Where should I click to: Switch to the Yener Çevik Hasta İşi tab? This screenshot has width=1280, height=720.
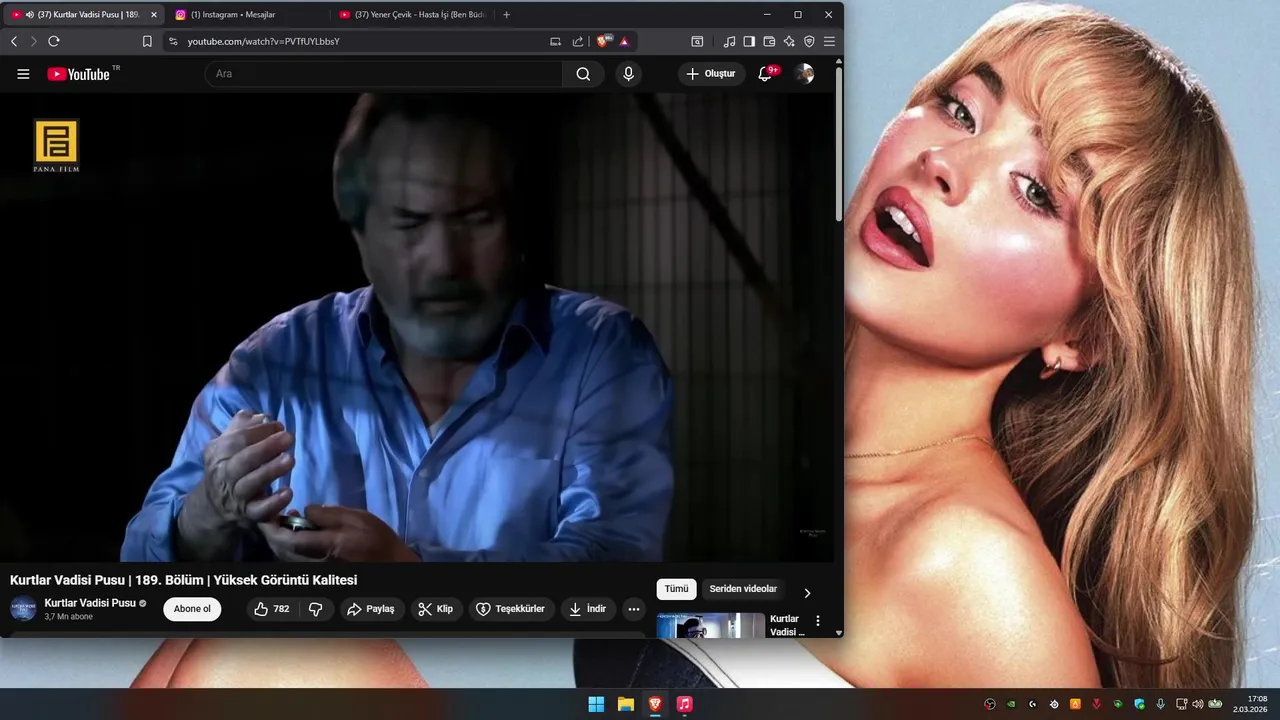[412, 15]
